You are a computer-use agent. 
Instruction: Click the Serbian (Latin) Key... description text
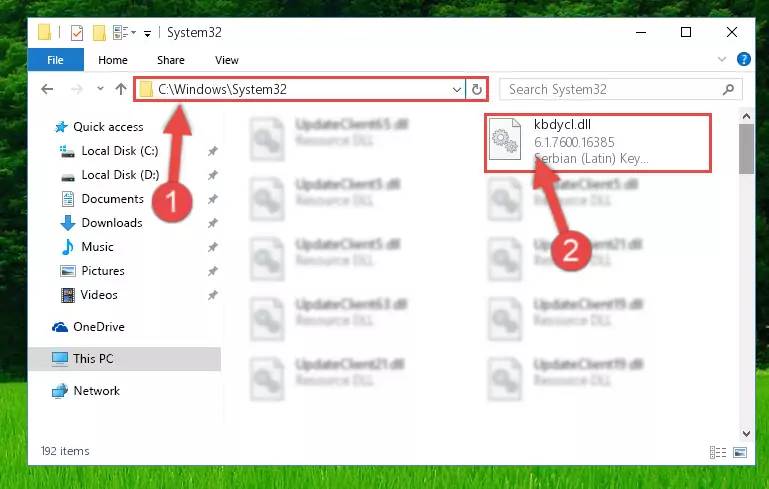[591, 158]
